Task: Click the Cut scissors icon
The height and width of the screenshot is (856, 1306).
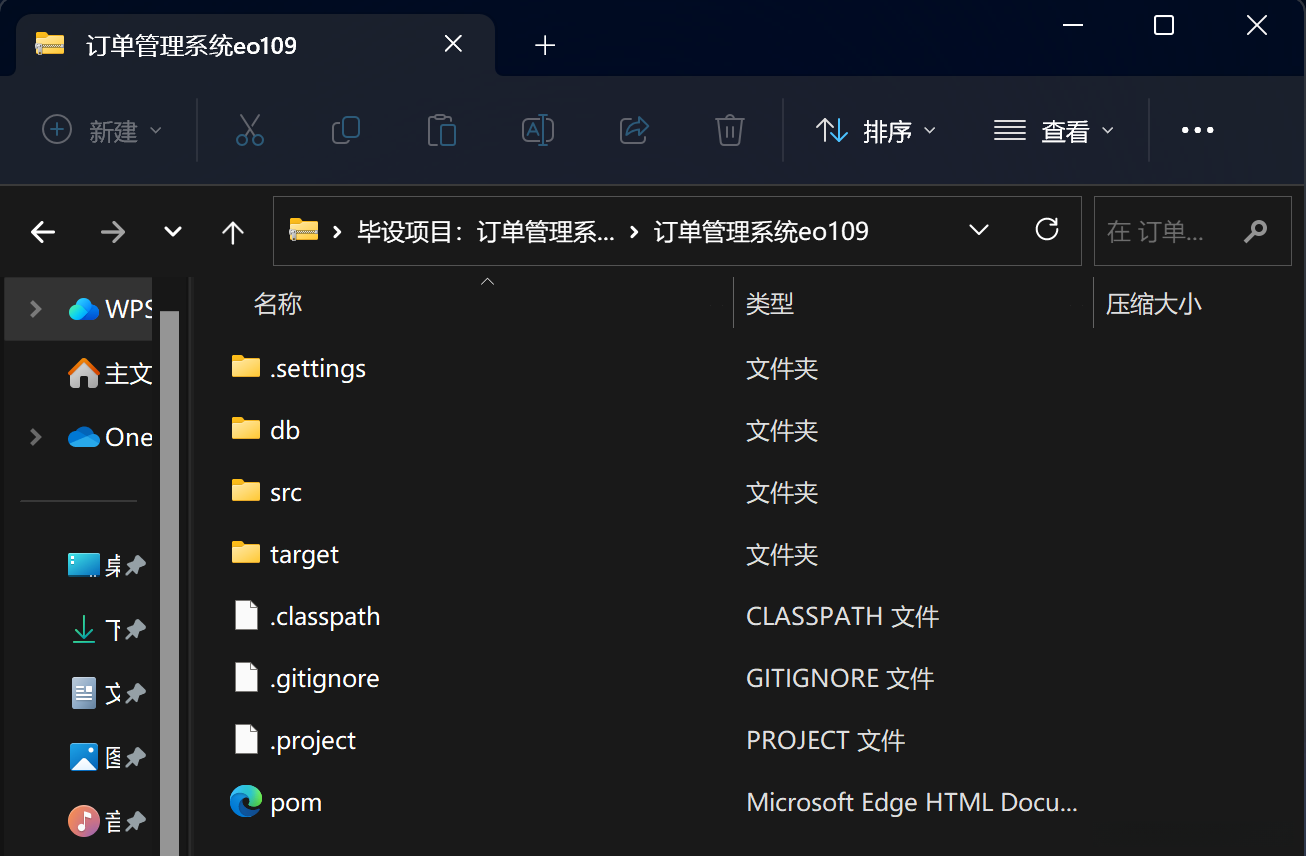Action: tap(249, 130)
